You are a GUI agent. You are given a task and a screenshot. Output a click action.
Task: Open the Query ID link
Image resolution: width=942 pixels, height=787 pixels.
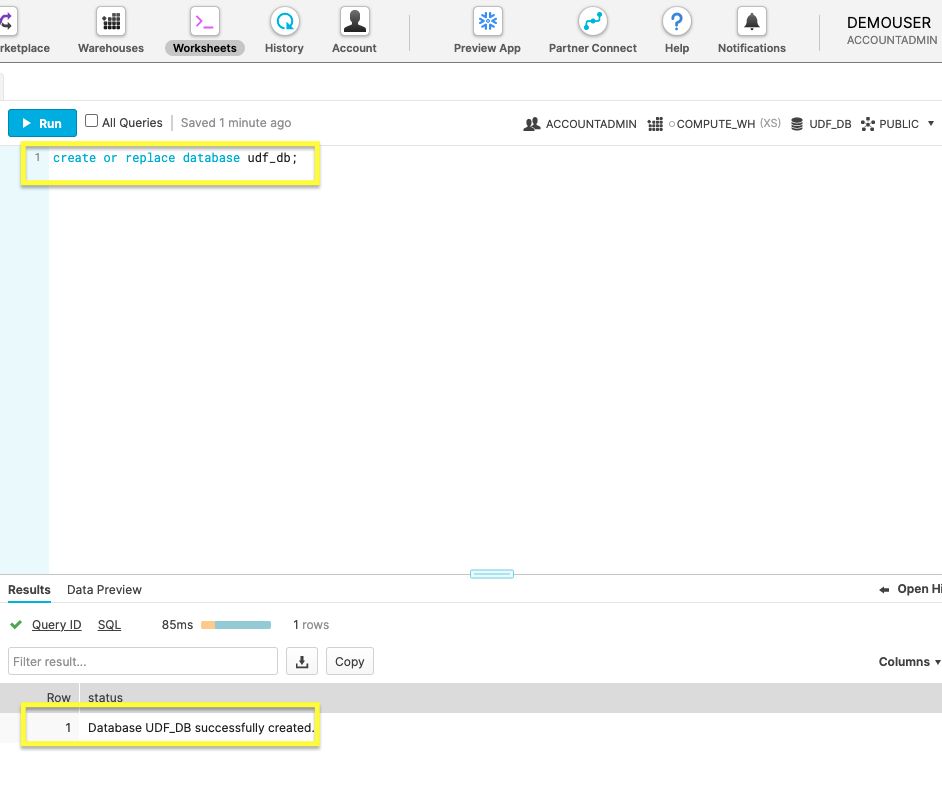pos(56,625)
